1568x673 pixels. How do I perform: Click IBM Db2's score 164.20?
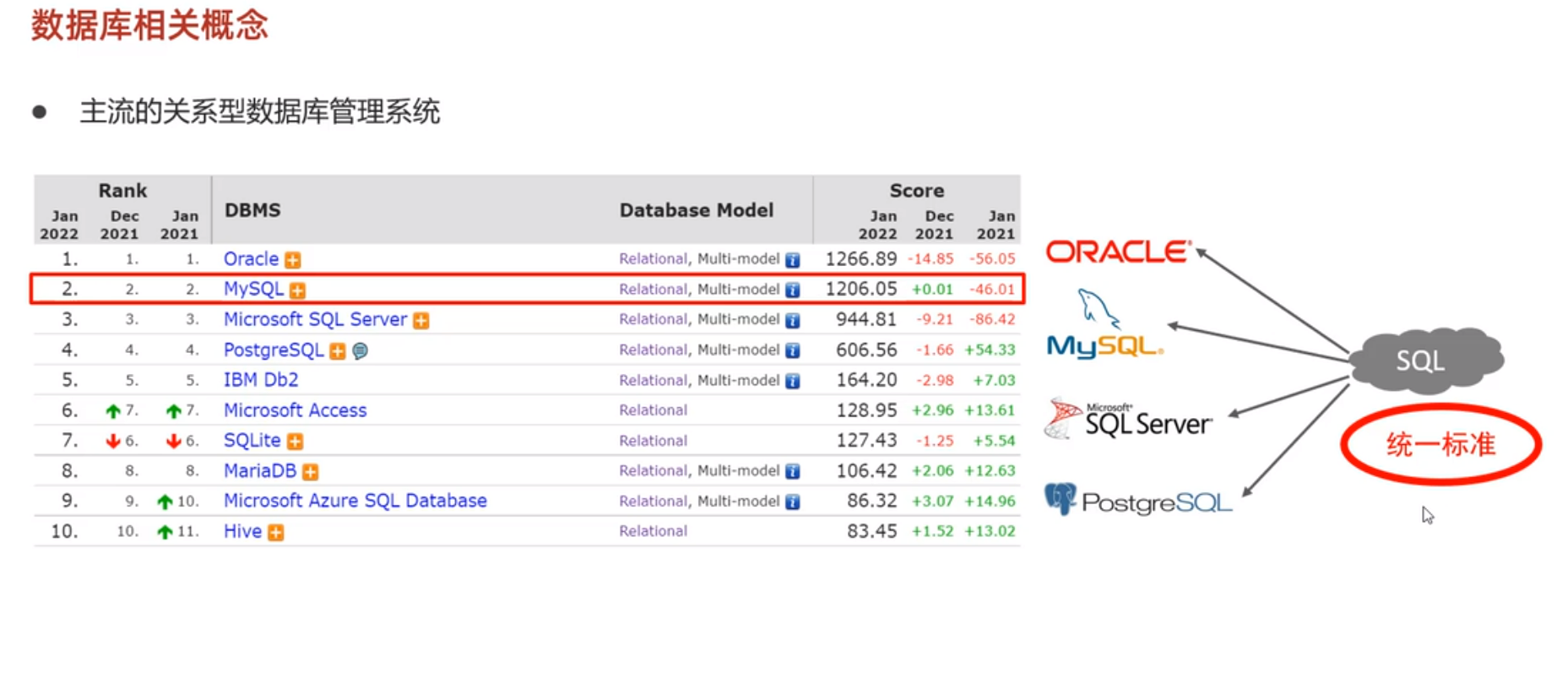click(866, 380)
